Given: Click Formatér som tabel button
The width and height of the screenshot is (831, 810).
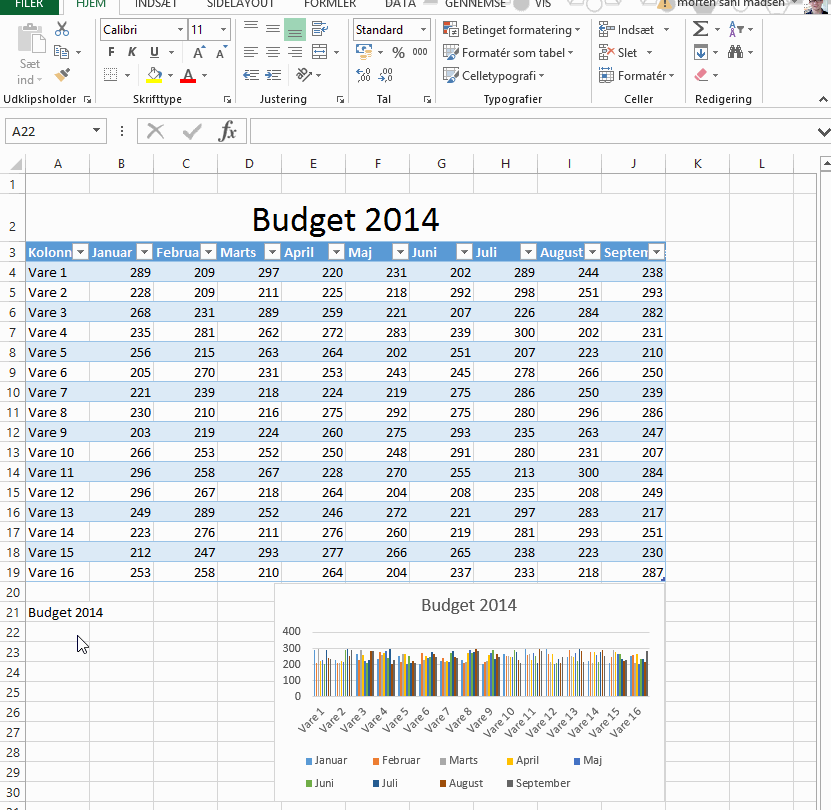Looking at the screenshot, I should pos(509,53).
